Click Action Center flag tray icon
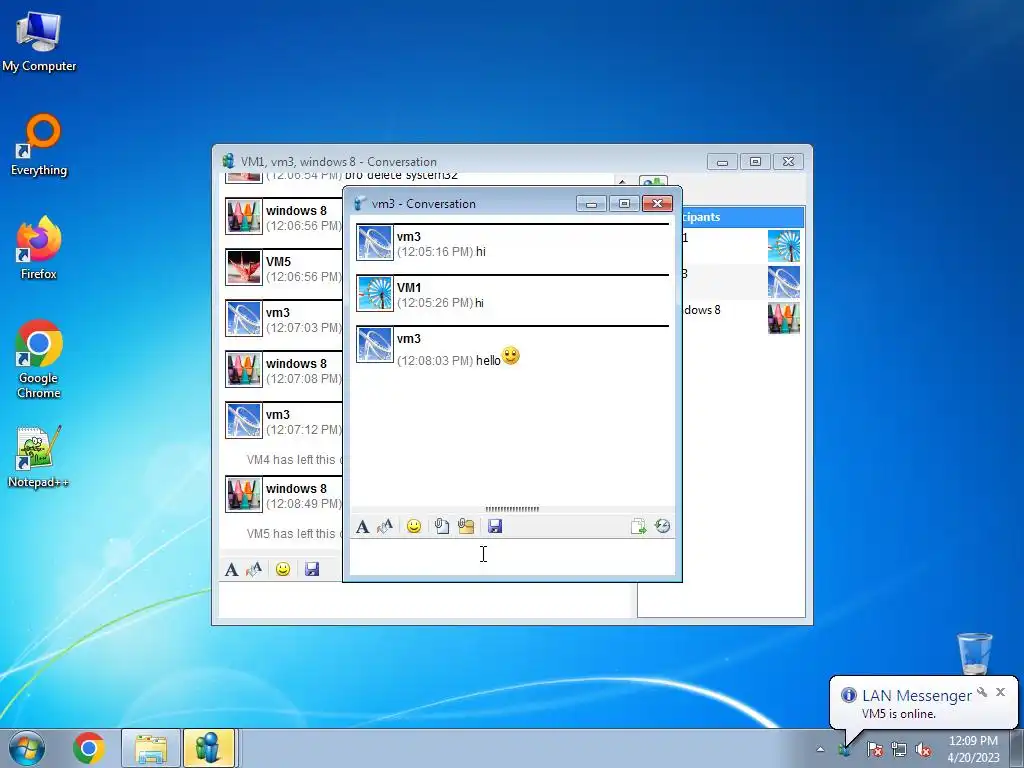 (874, 750)
